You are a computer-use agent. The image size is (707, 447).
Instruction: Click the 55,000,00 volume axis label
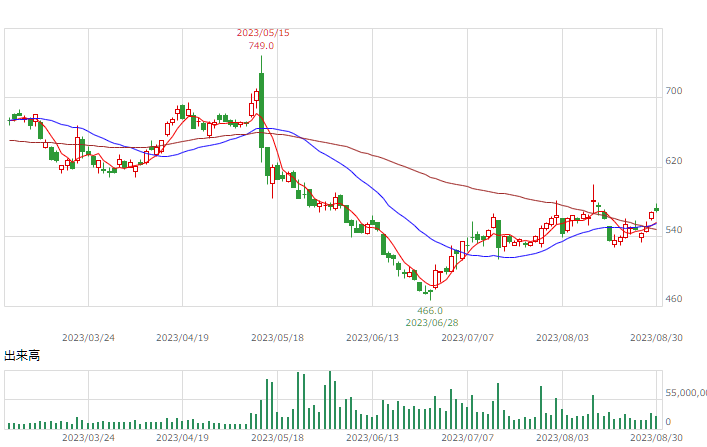click(x=686, y=393)
